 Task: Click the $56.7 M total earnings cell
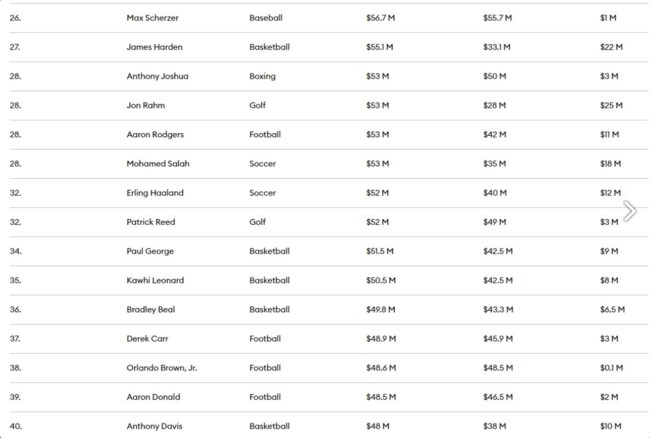(x=379, y=18)
